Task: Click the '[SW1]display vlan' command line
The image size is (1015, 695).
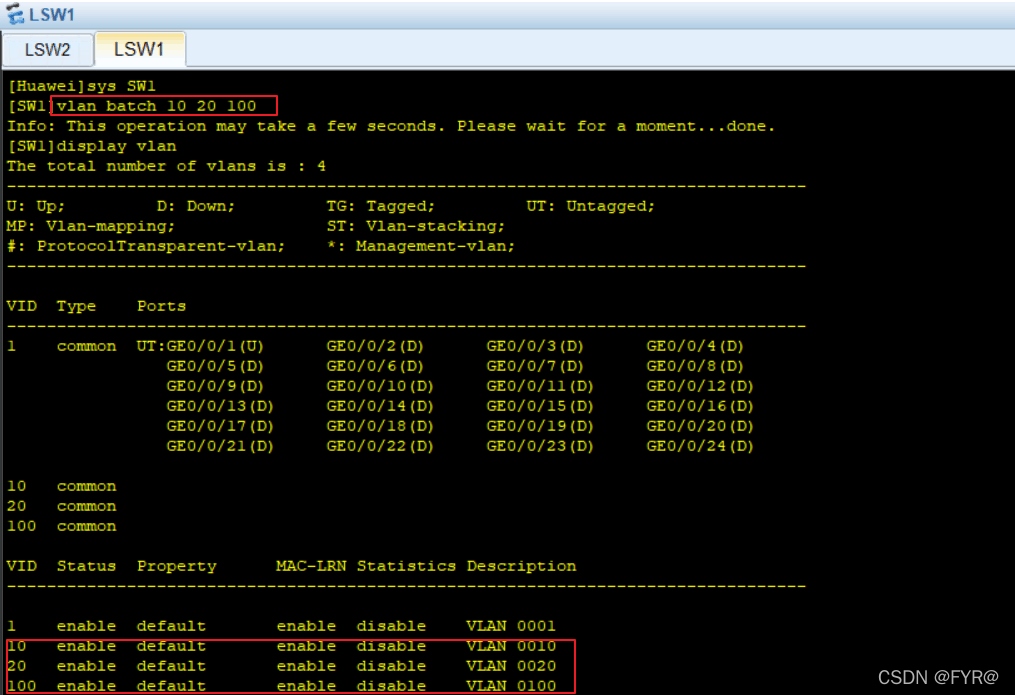Action: [x=91, y=146]
